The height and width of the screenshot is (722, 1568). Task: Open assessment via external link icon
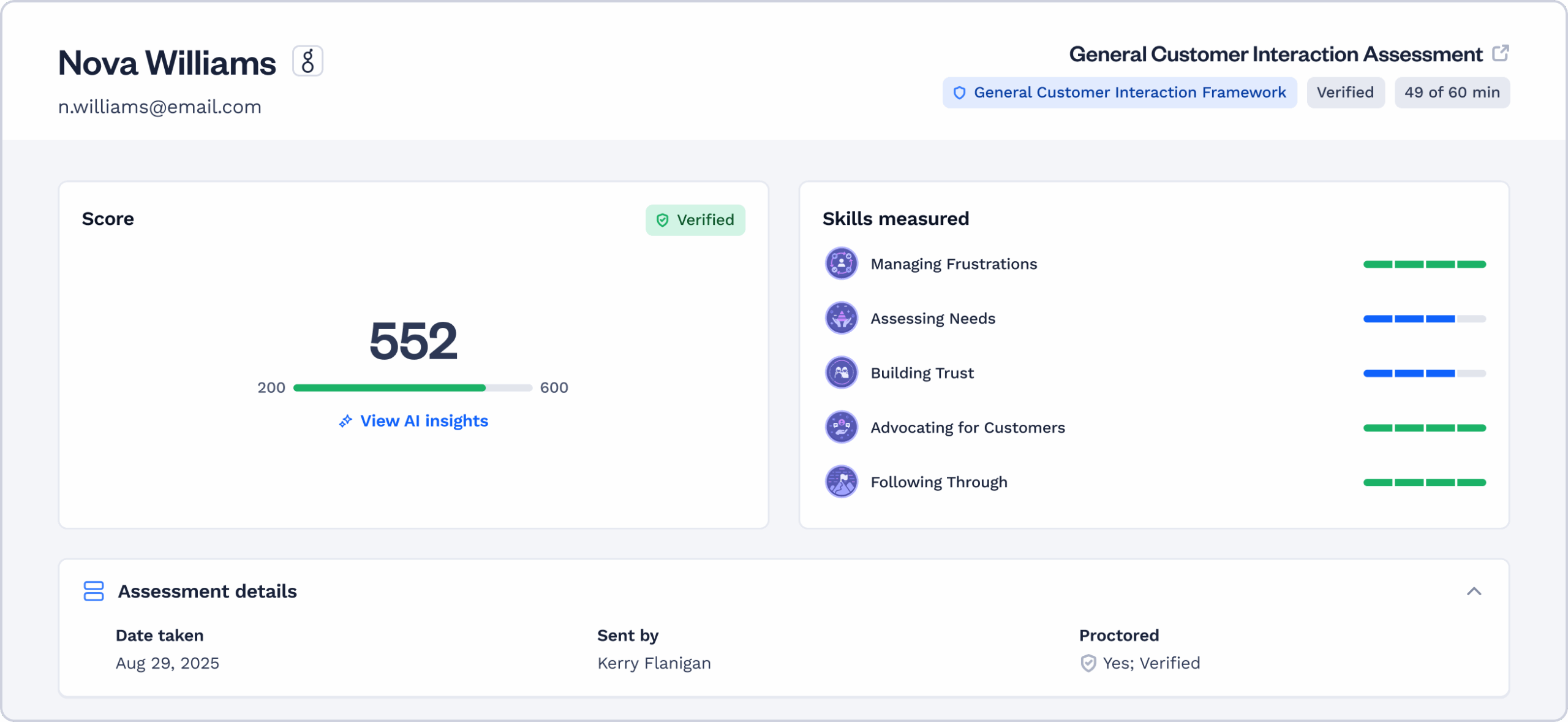point(1500,53)
